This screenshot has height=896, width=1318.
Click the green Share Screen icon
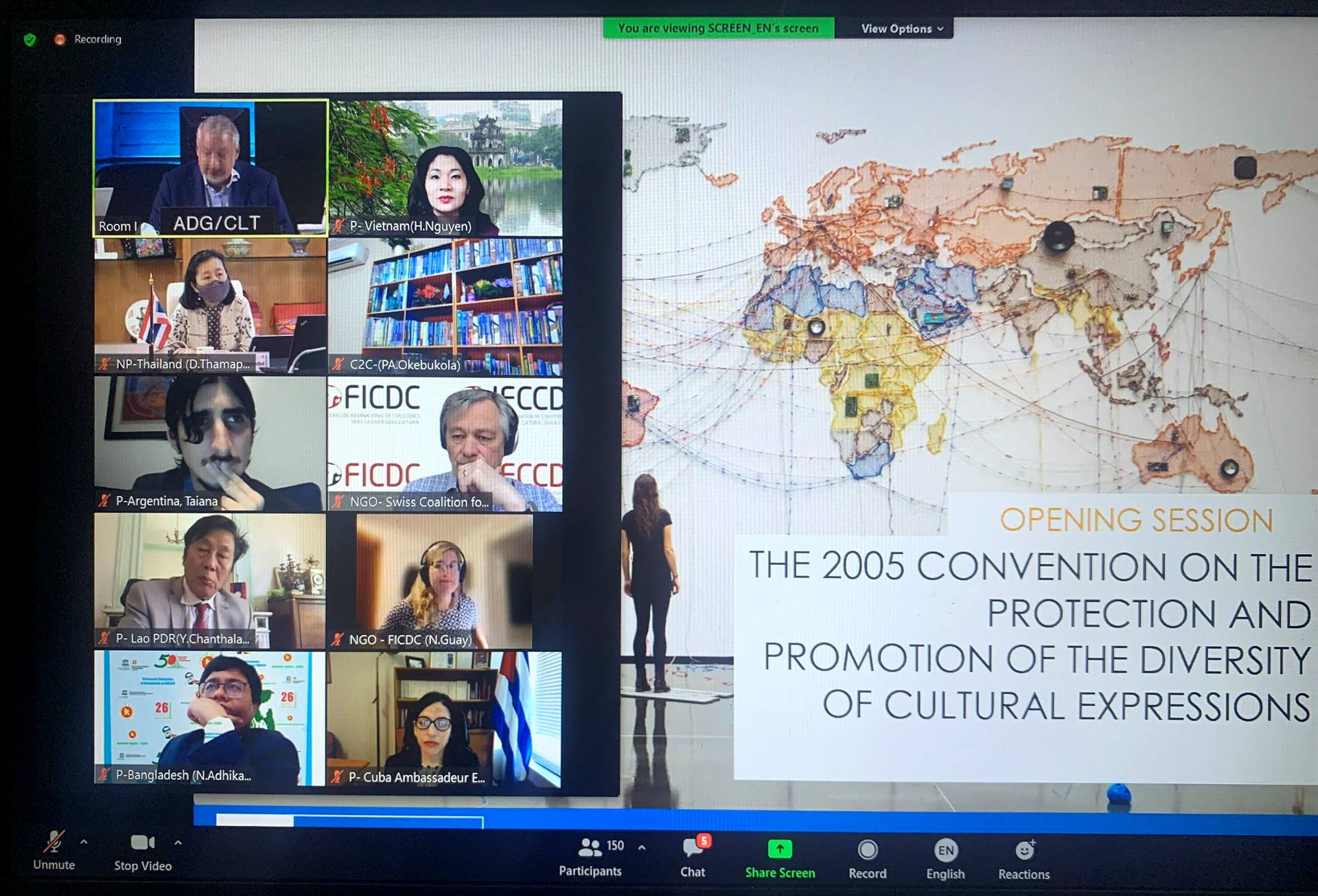coord(780,849)
